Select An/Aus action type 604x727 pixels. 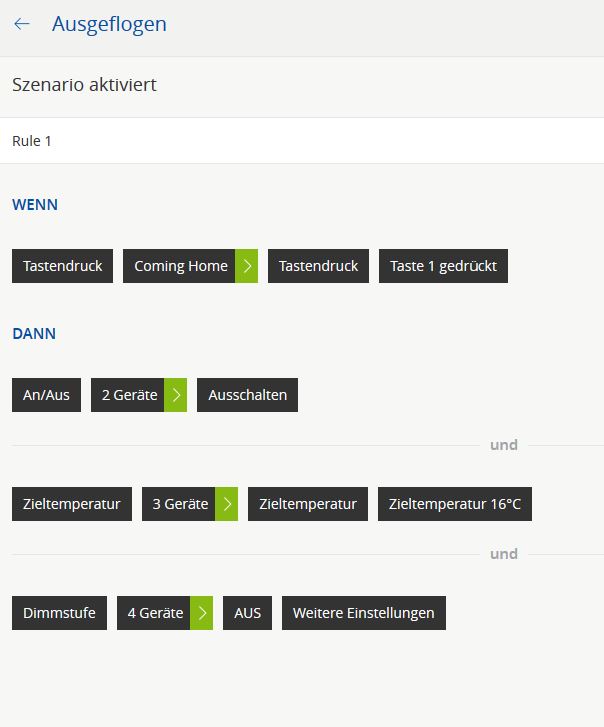point(46,395)
